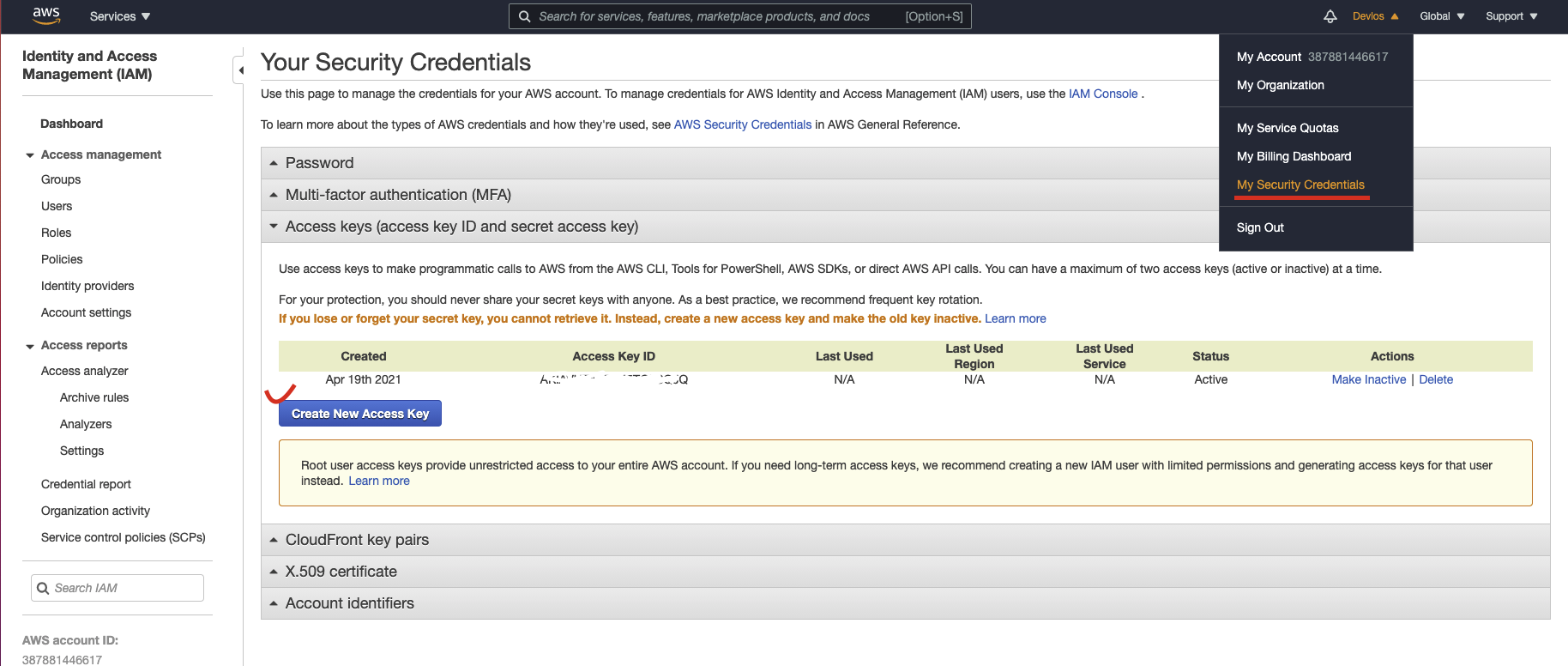This screenshot has height=666, width=1568.
Task: Open the notifications bell icon
Action: coord(1330,16)
